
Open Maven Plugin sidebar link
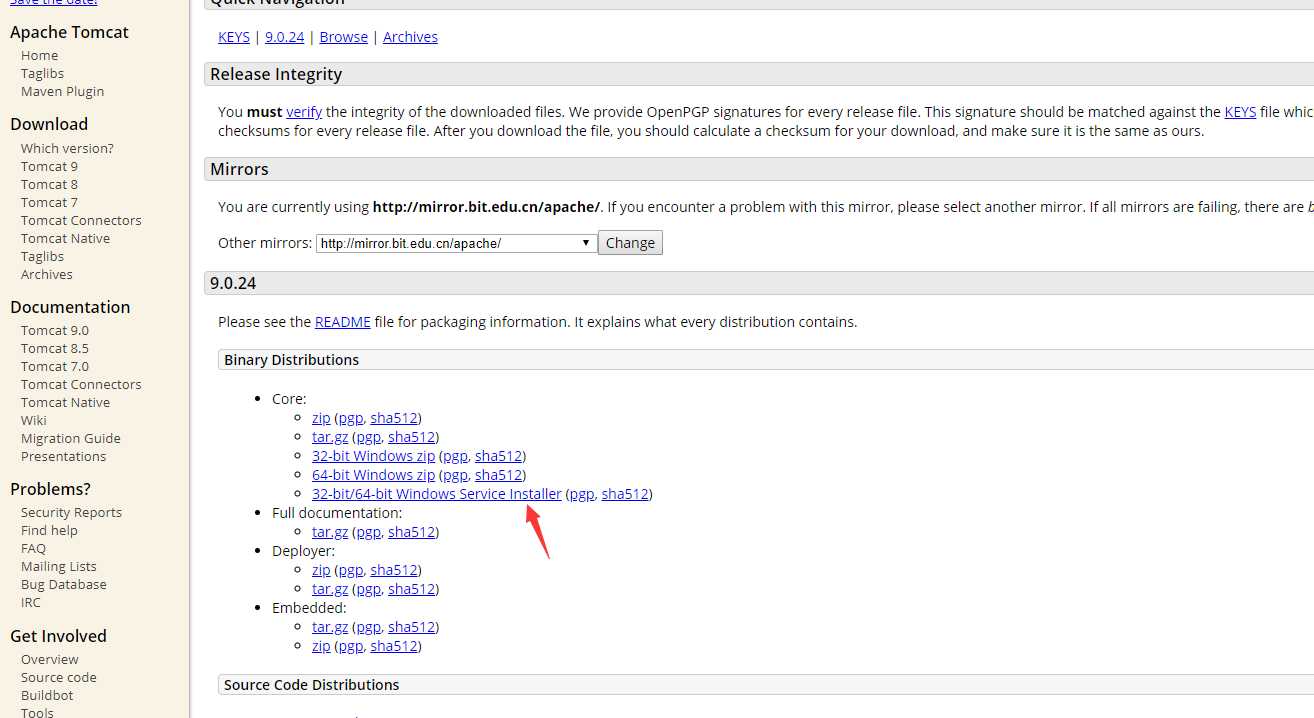(62, 91)
